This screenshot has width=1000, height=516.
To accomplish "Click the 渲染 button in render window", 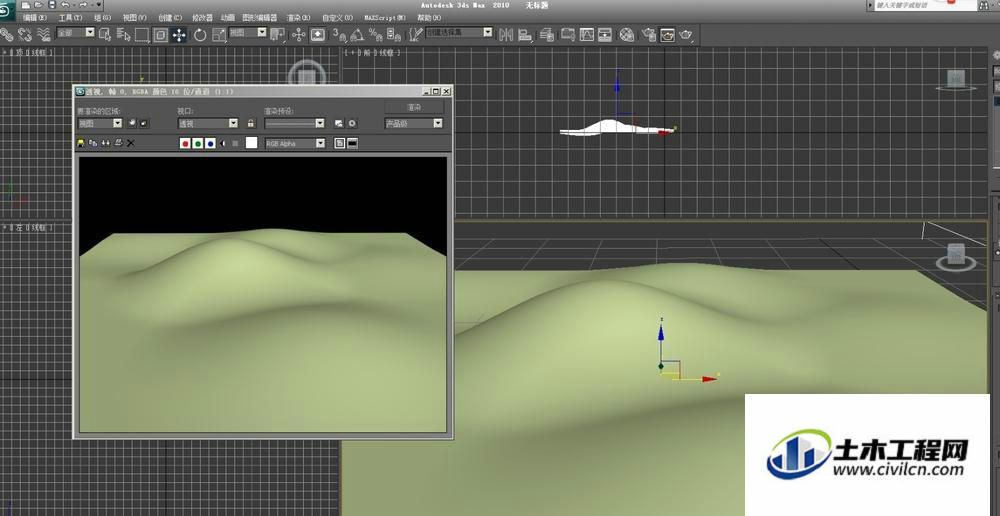I will coord(415,107).
